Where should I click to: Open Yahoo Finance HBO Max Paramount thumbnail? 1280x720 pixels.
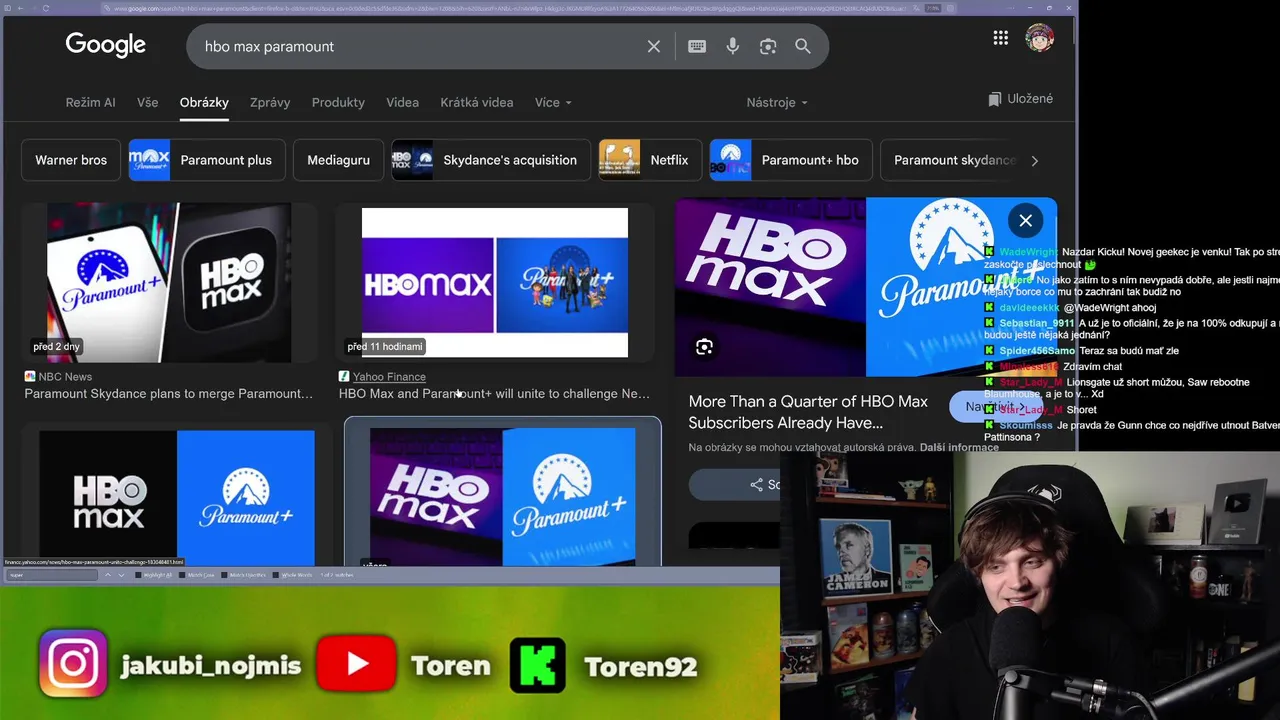[x=495, y=283]
